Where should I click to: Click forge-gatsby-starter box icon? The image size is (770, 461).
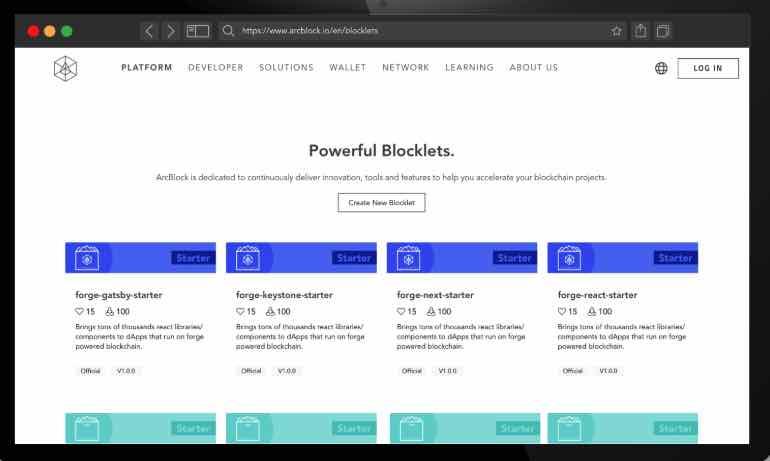point(87,258)
